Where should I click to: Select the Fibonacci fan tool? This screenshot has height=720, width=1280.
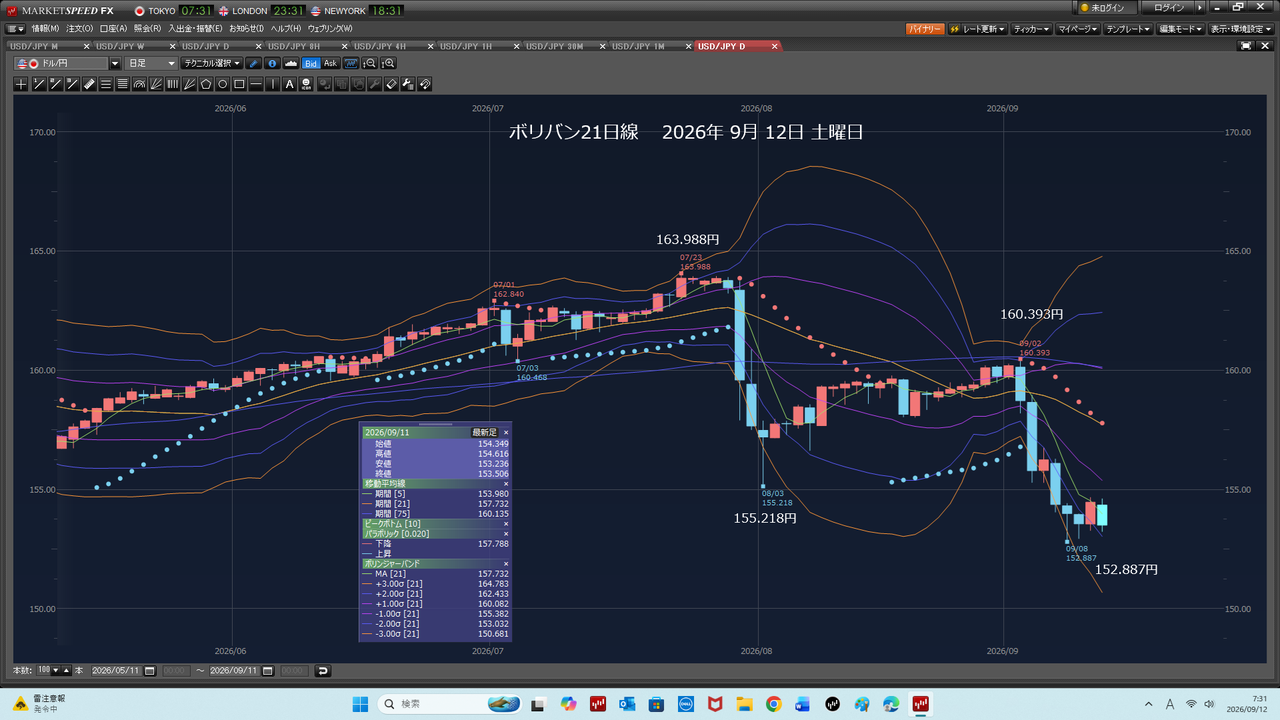tap(156, 84)
